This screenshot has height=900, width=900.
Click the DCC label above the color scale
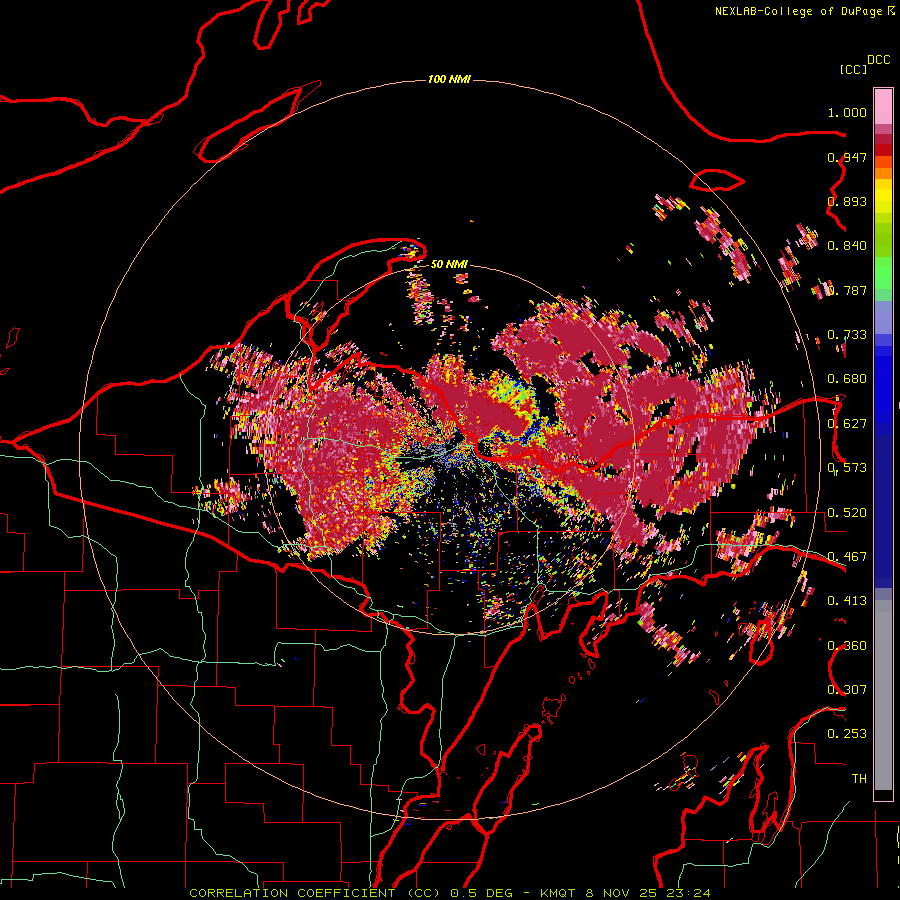pyautogui.click(x=879, y=60)
